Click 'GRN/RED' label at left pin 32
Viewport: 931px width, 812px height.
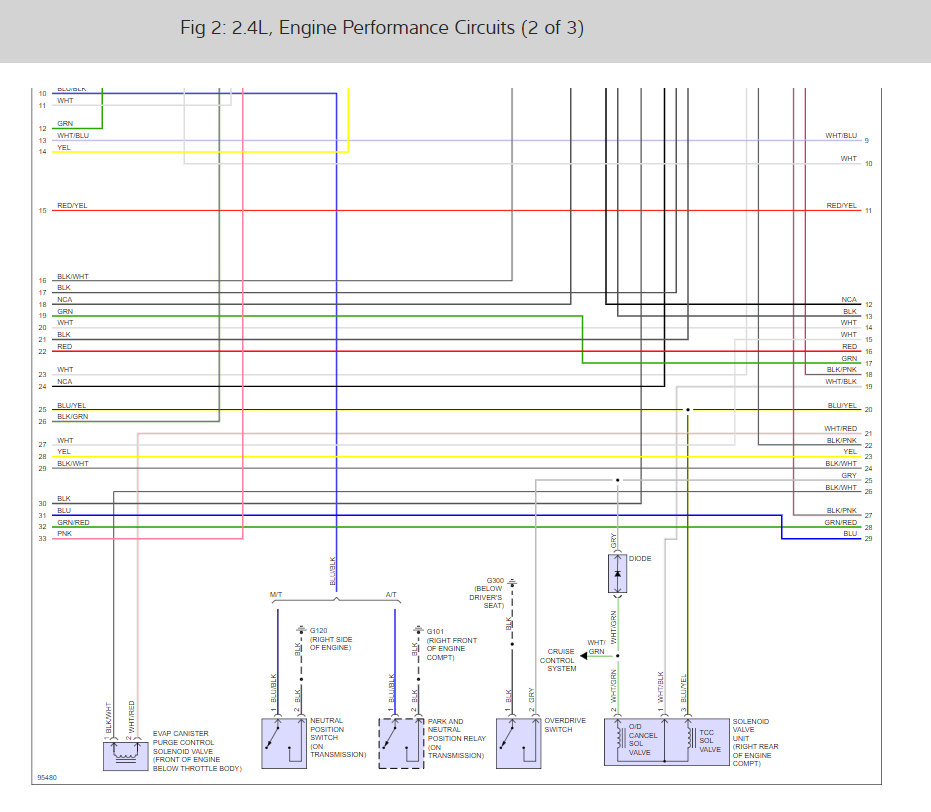(73, 522)
